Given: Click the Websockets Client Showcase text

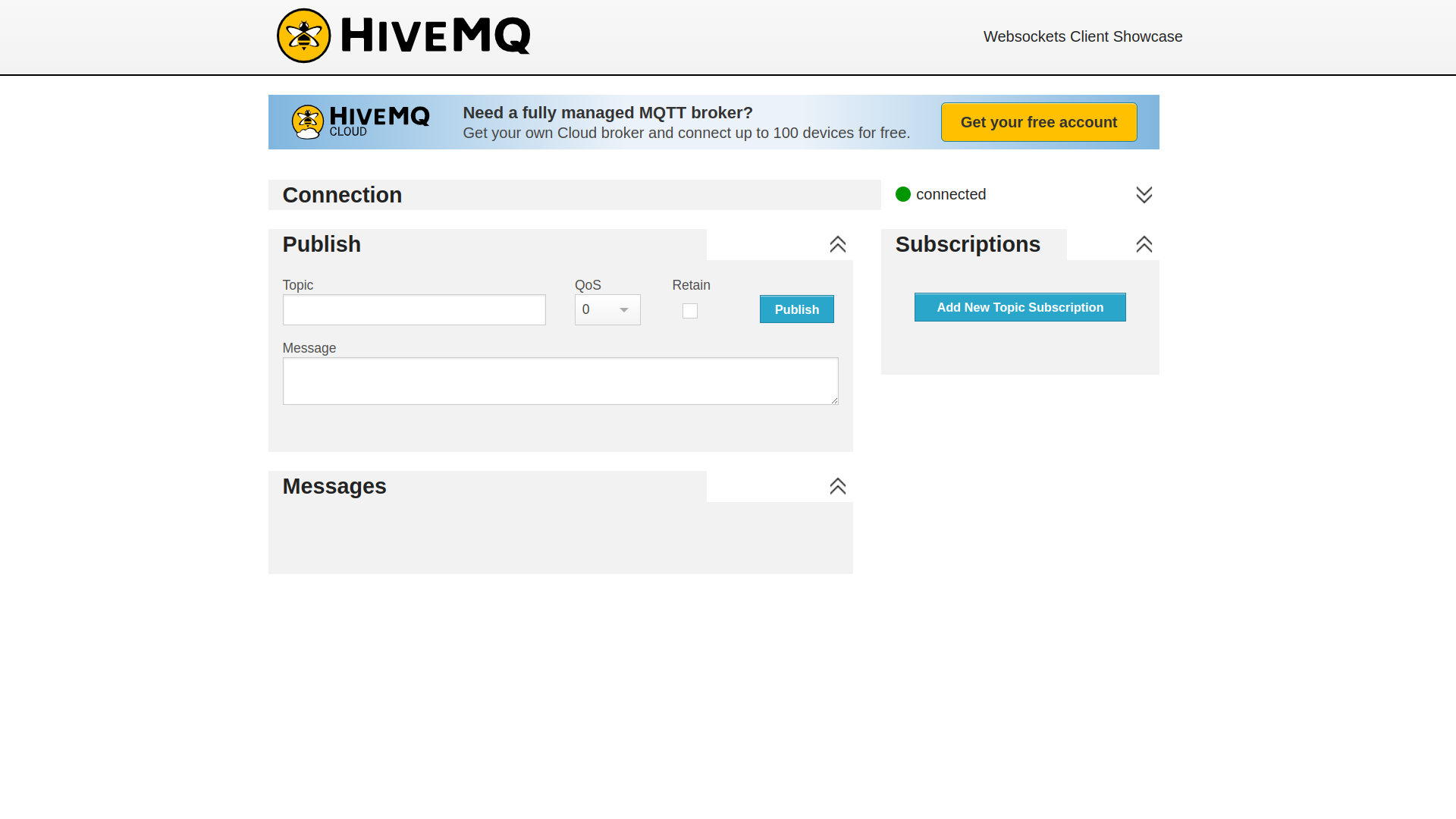Looking at the screenshot, I should pyautogui.click(x=1082, y=36).
